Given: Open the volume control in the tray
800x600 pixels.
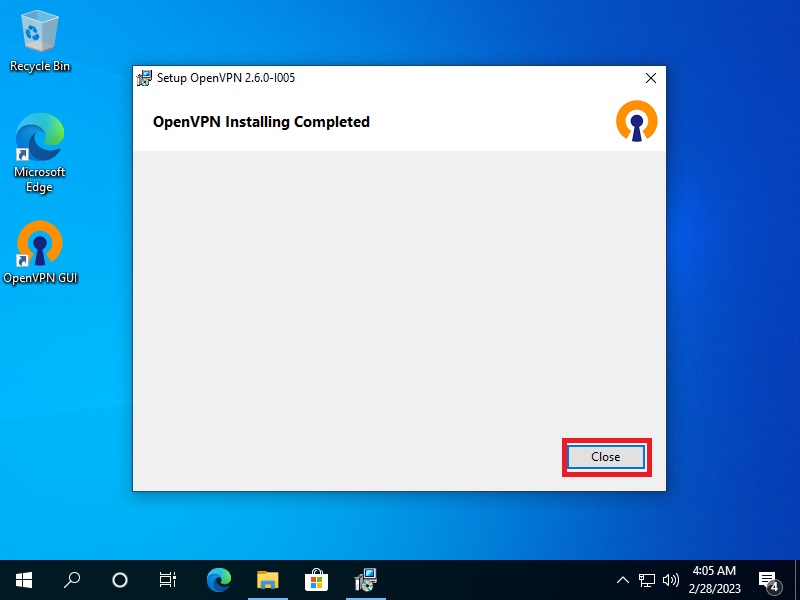Looking at the screenshot, I should [670, 579].
